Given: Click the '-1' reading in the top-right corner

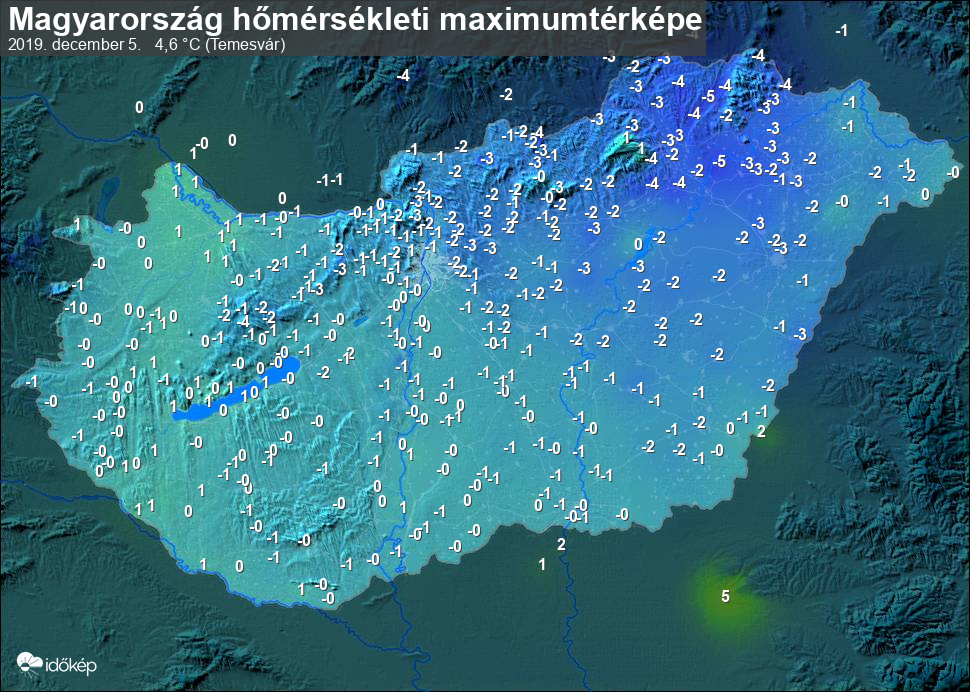Looking at the screenshot, I should [x=841, y=30].
